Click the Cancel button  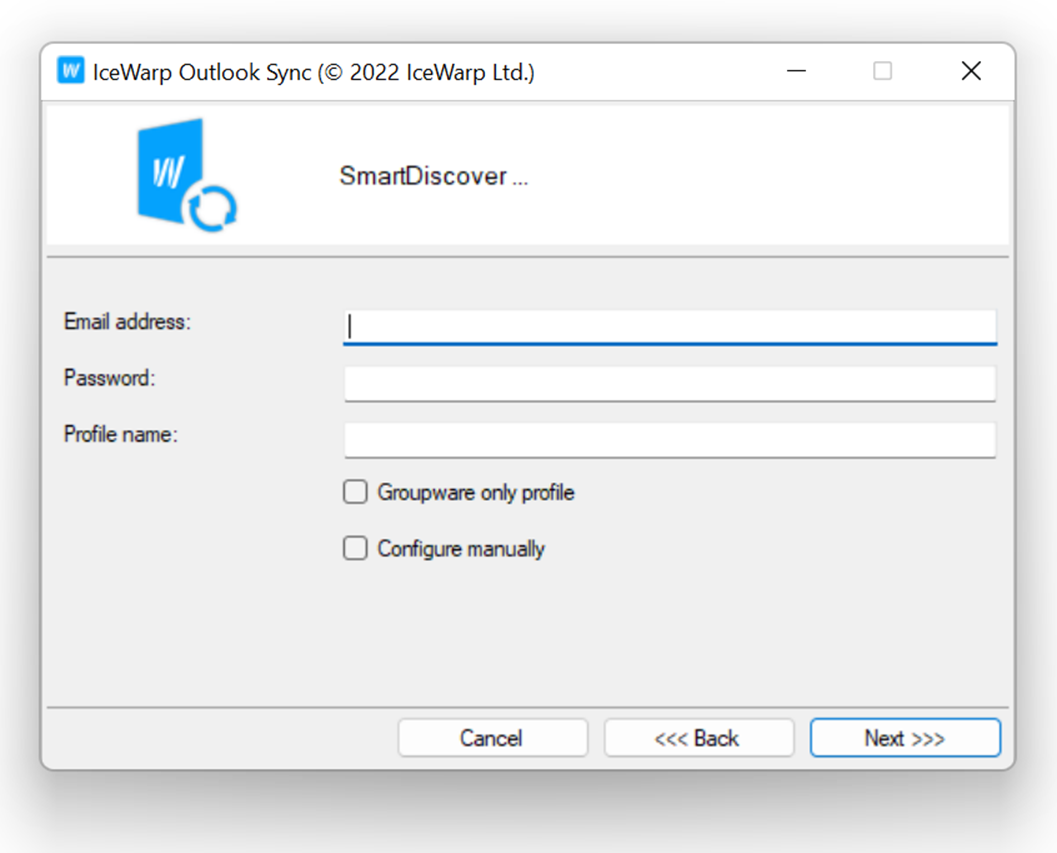492,738
